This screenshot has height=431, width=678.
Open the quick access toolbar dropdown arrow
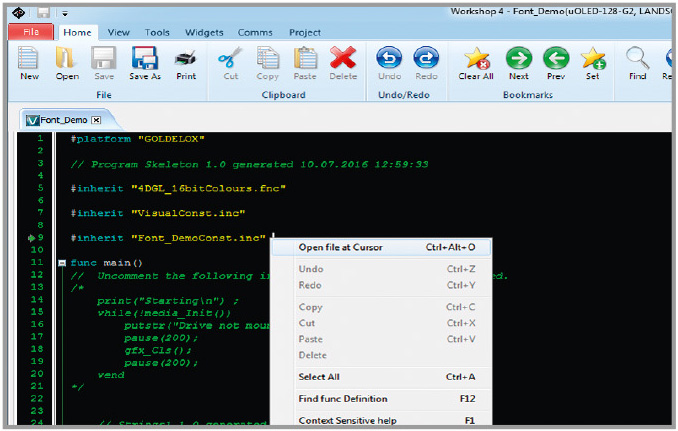[x=64, y=13]
